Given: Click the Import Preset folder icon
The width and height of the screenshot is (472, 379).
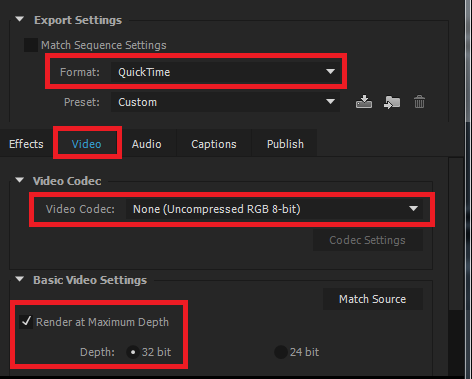Looking at the screenshot, I should pyautogui.click(x=392, y=102).
